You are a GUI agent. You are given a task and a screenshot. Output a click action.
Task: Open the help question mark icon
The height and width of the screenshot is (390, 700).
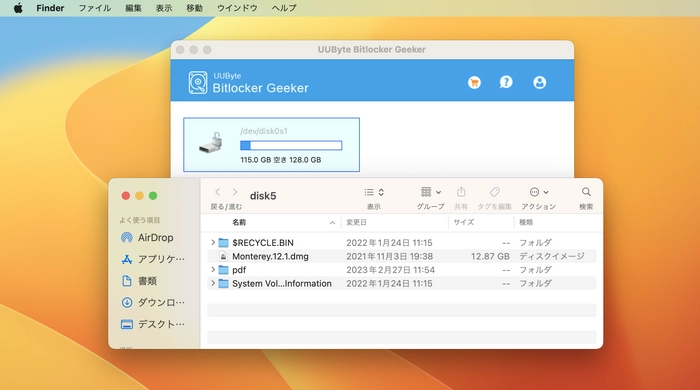click(506, 83)
